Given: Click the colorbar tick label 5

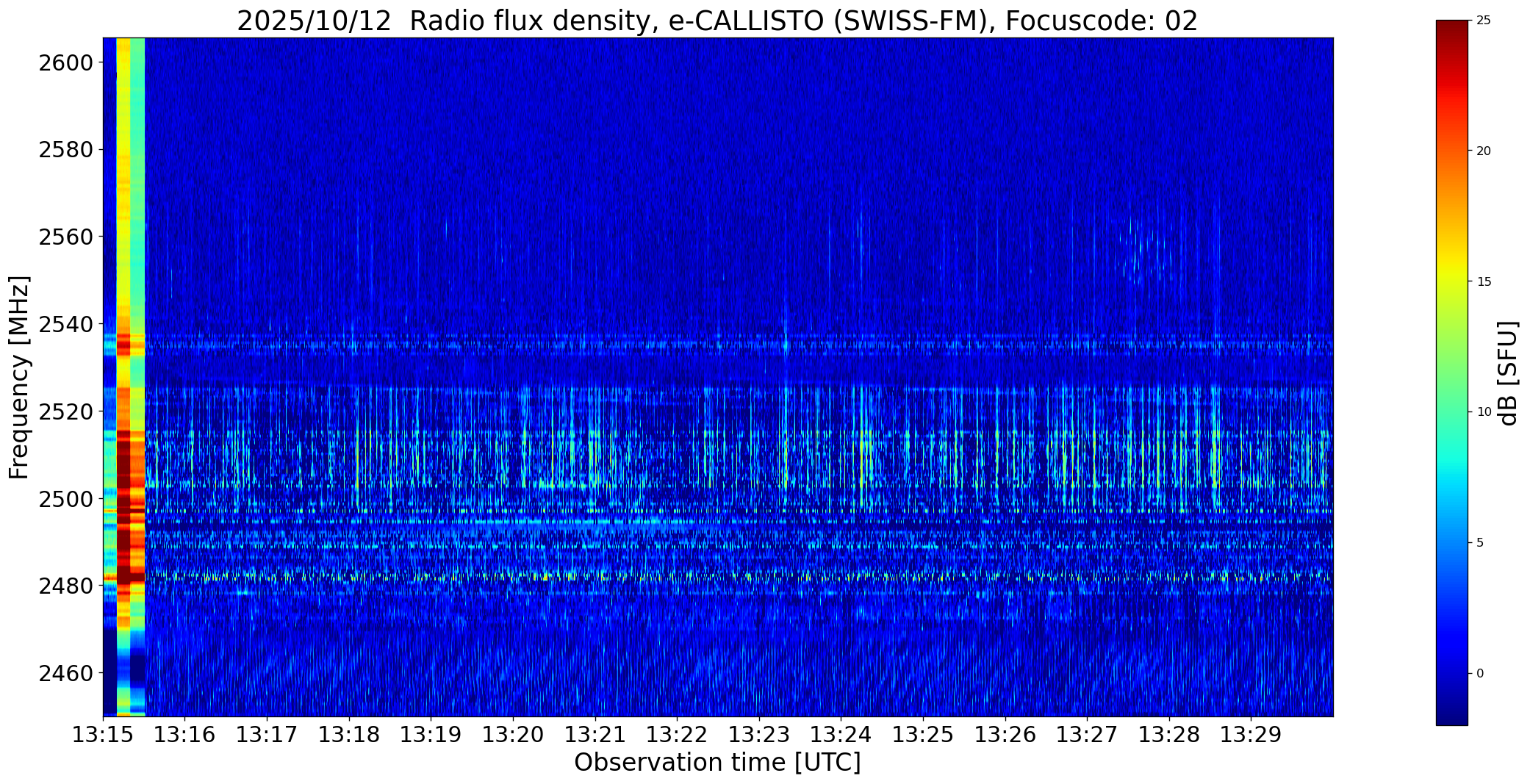Looking at the screenshot, I should point(1480,543).
